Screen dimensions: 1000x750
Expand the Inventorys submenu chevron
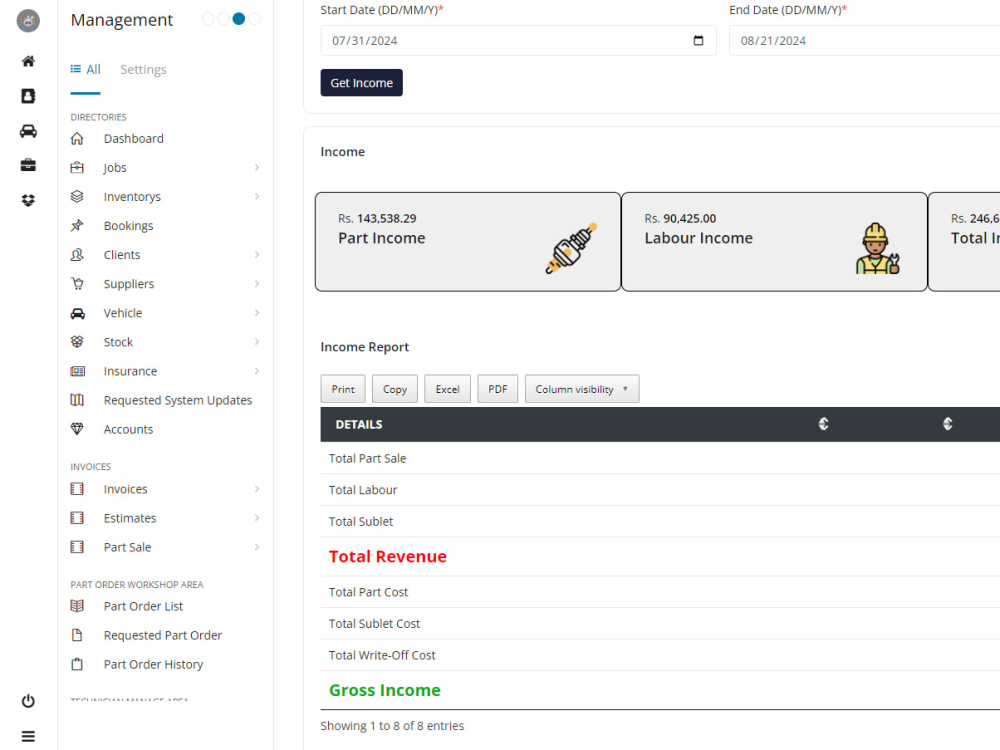point(257,196)
